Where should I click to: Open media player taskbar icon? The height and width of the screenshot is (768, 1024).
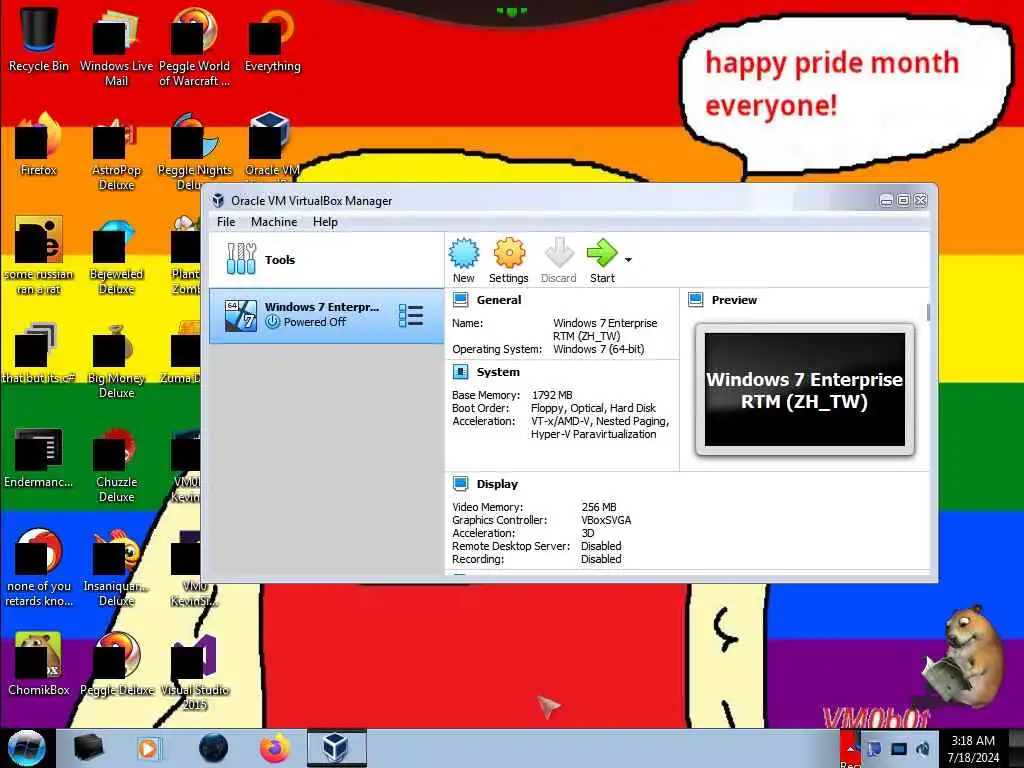(x=150, y=748)
